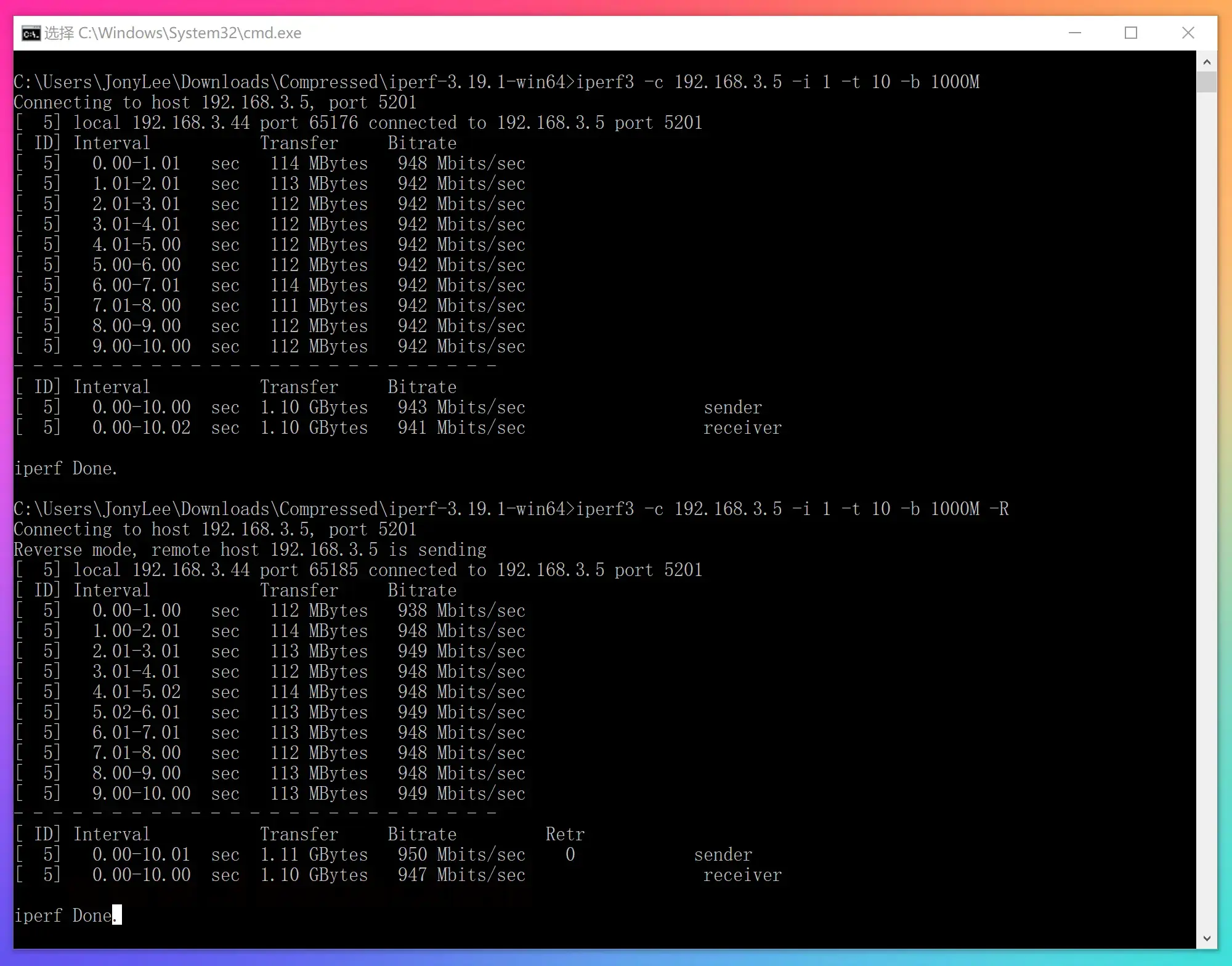The width and height of the screenshot is (1232, 966).
Task: Click the scrollbar up arrow
Action: tap(1207, 62)
